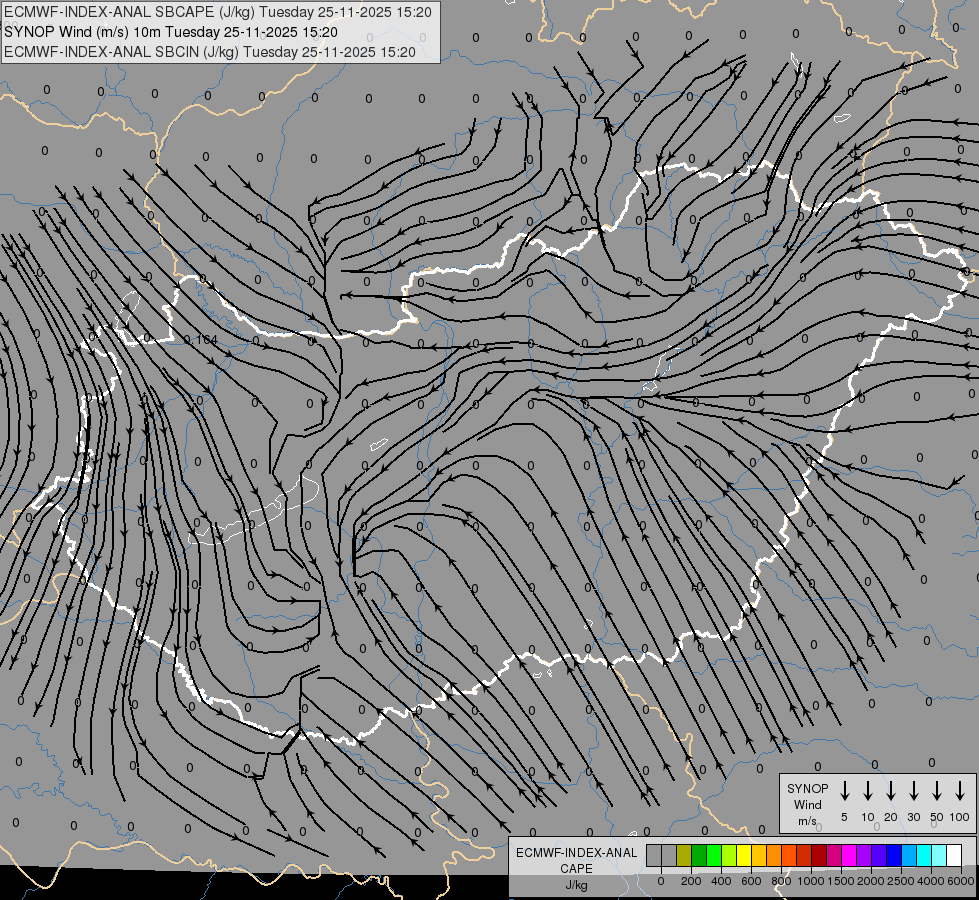
Task: Click the 4000 tick label on CAPE scale
Action: tap(931, 881)
